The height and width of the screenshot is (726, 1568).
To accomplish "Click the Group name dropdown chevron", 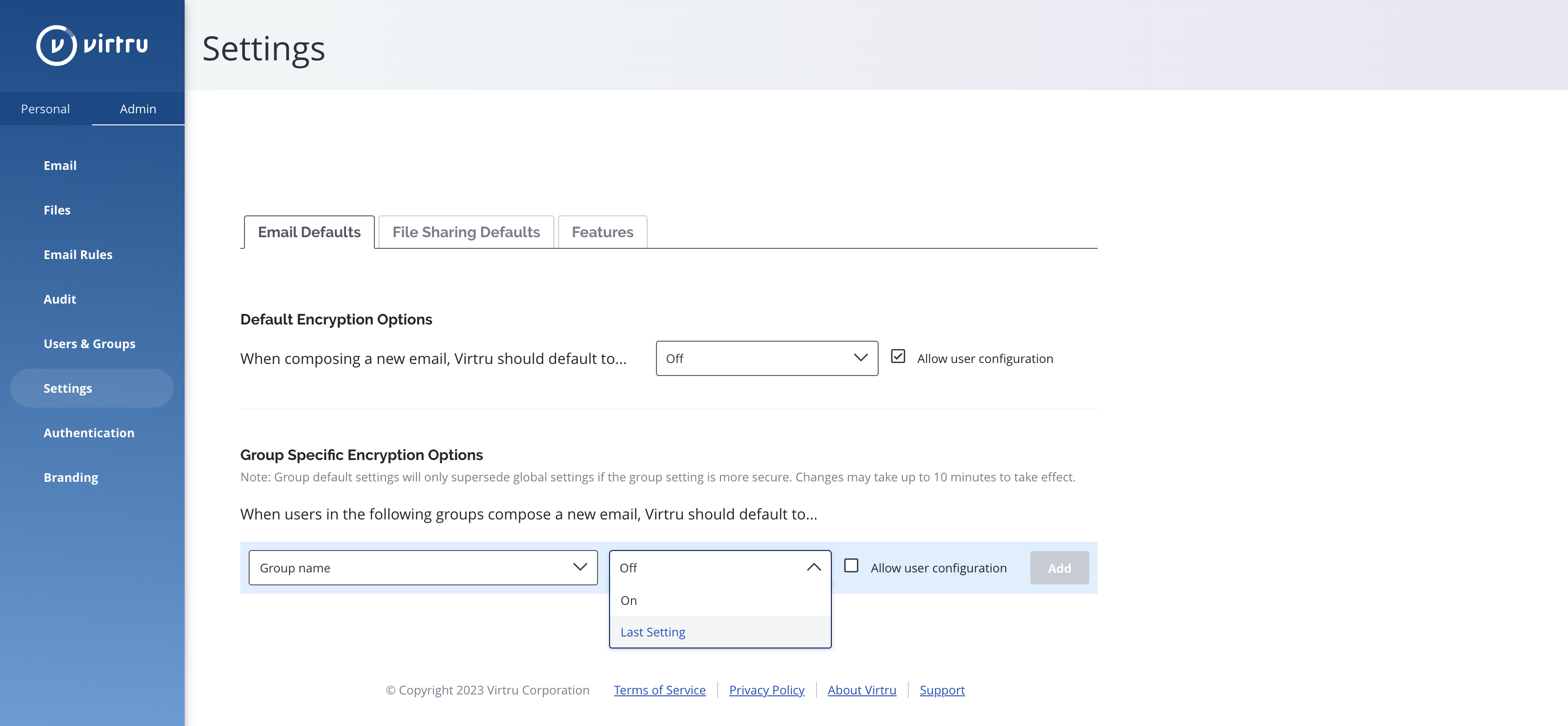I will pos(580,567).
